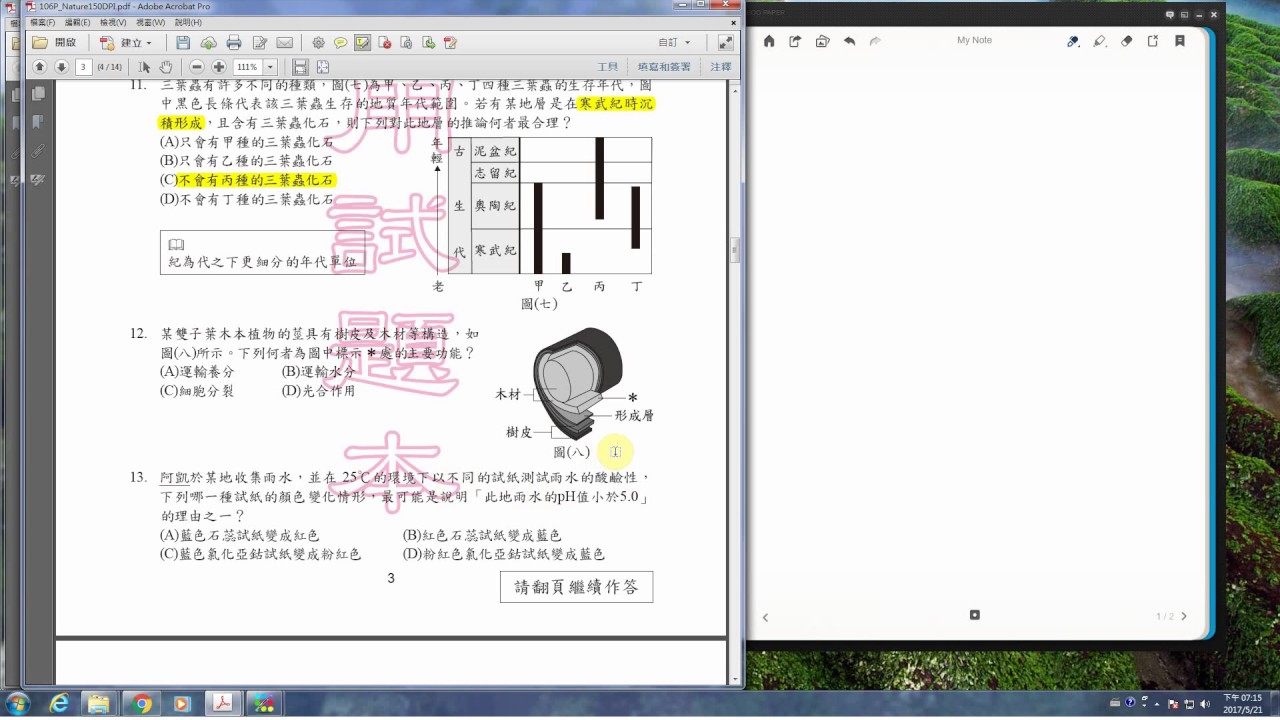The image size is (1280, 720).
Task: Select the blue pen tool in note app
Action: click(x=1073, y=41)
